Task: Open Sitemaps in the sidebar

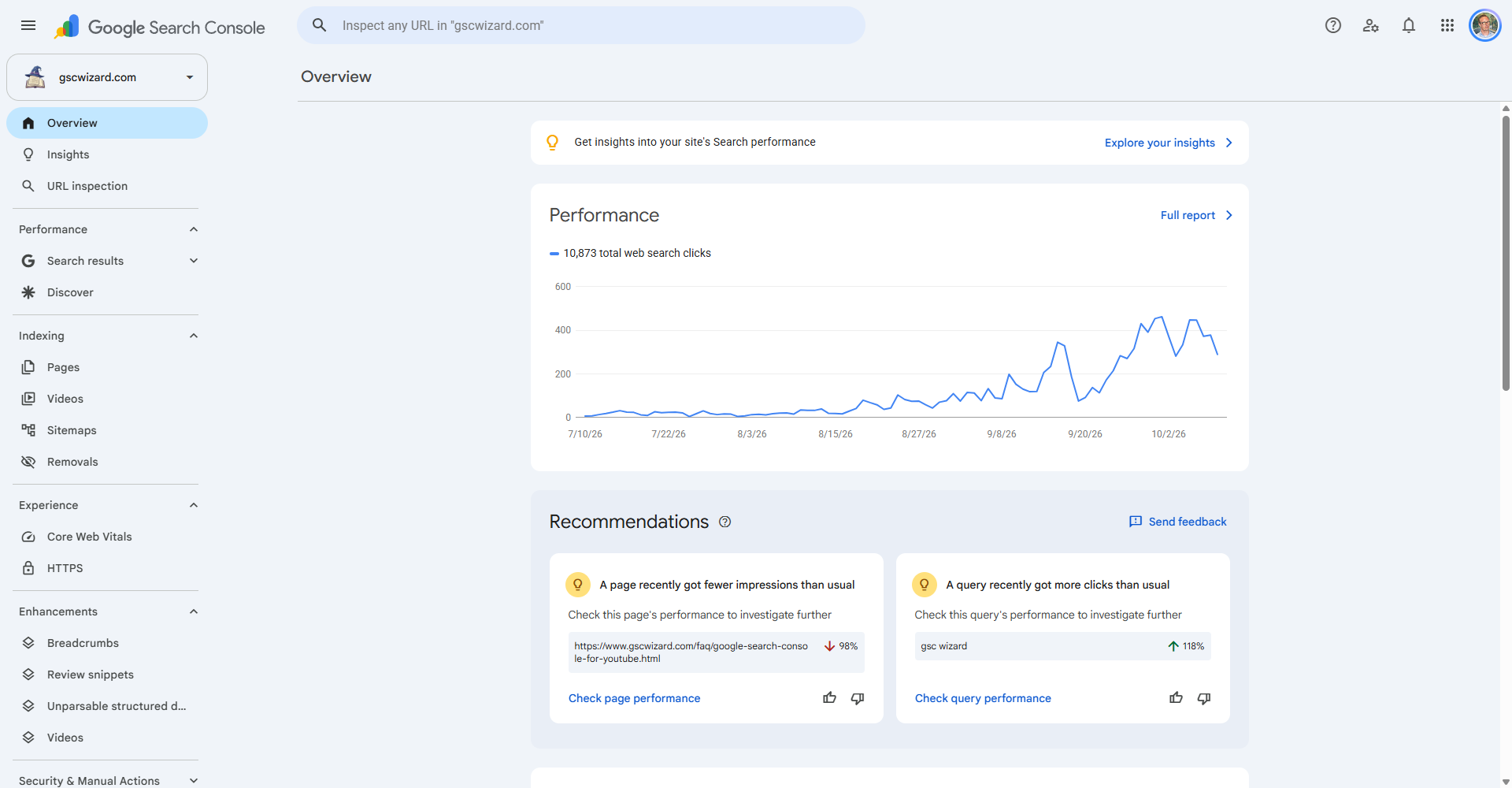Action: pyautogui.click(x=107, y=430)
